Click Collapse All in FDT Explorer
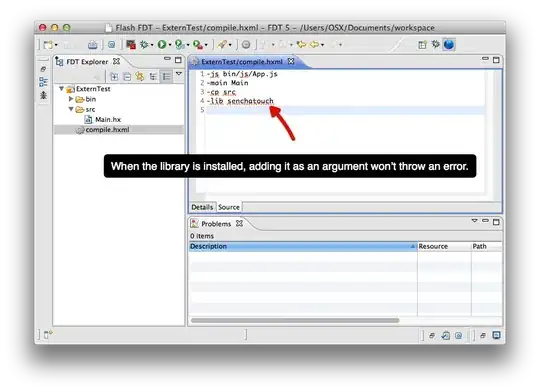Viewport: 540px width, 392px height. tap(127, 76)
